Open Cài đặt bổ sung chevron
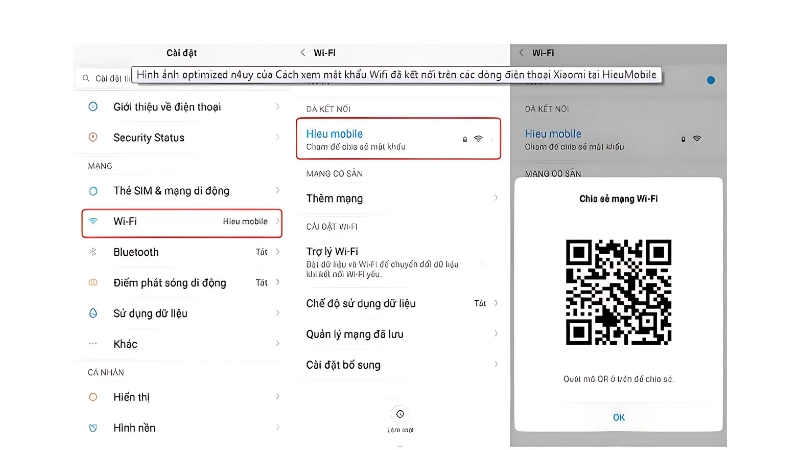Viewport: 800px width, 450px height. 495,364
